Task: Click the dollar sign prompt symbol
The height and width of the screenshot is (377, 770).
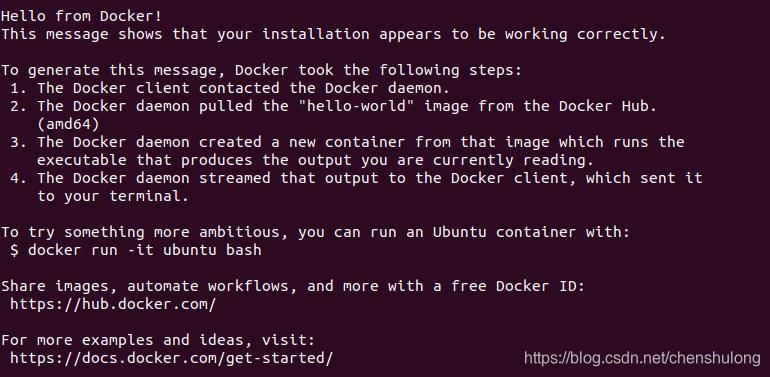Action: coord(15,250)
